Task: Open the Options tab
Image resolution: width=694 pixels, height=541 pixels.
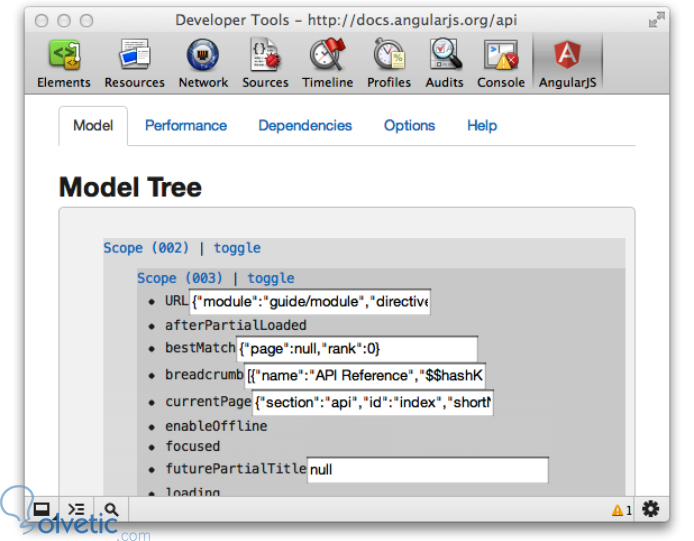Action: click(x=409, y=126)
